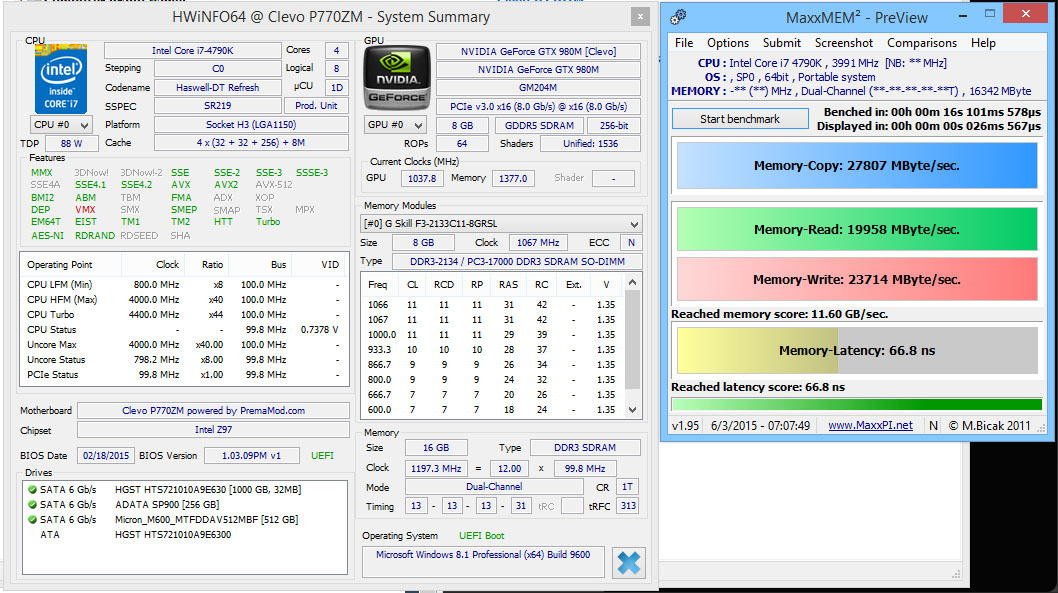Click the GDDR5 SDRAM field
The width and height of the screenshot is (1058, 593).
[538, 125]
